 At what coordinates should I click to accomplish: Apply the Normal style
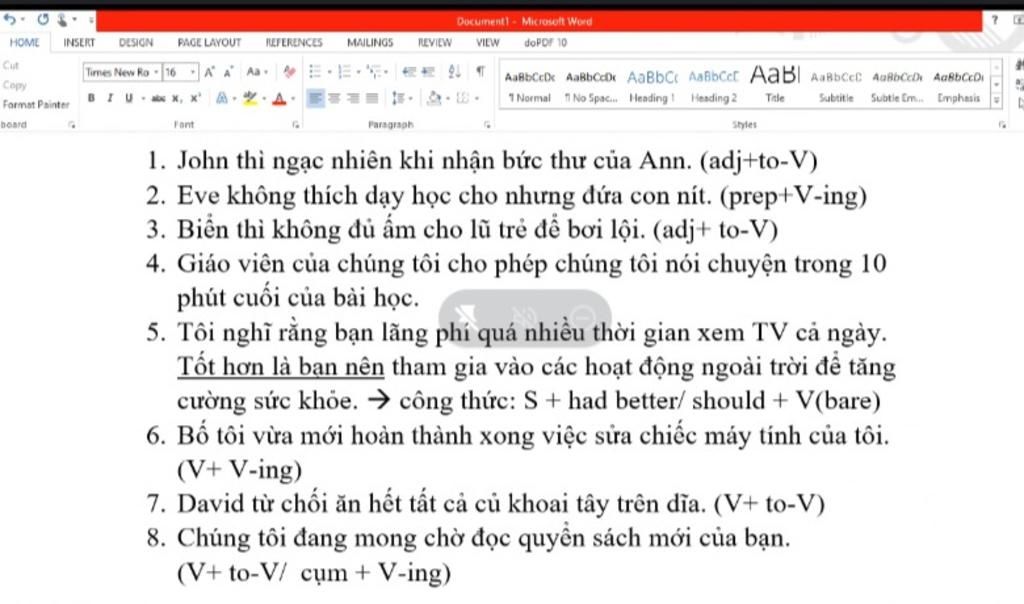tap(530, 86)
